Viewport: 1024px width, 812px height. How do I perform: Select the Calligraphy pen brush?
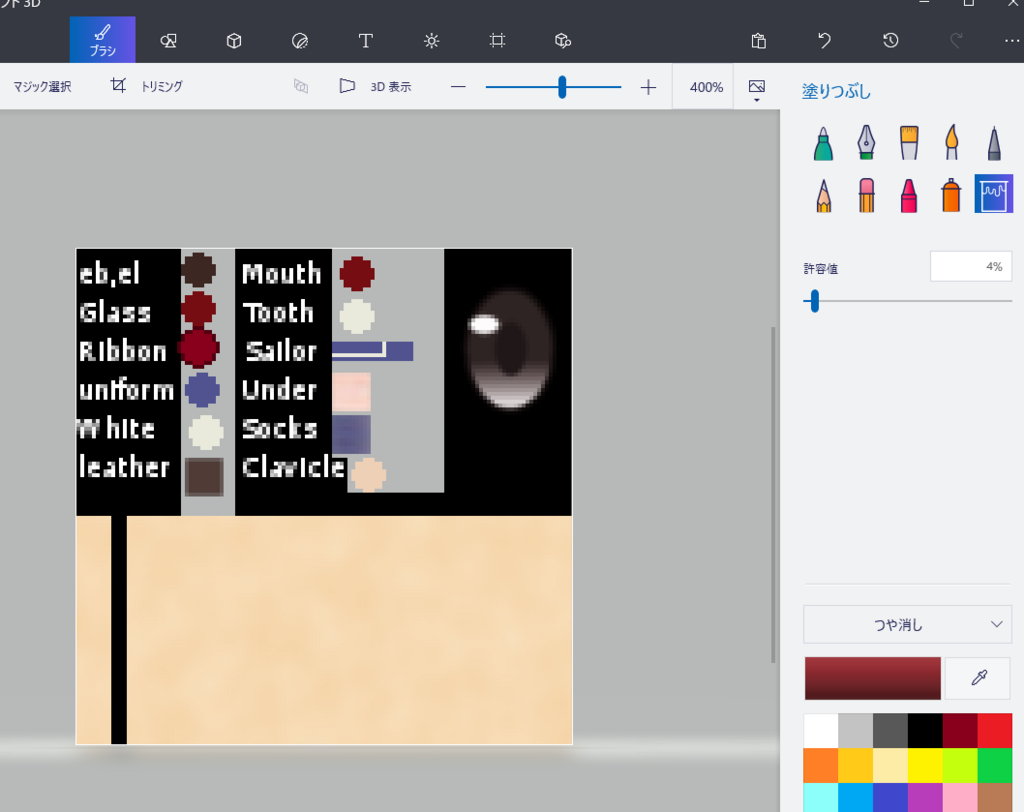[x=866, y=142]
